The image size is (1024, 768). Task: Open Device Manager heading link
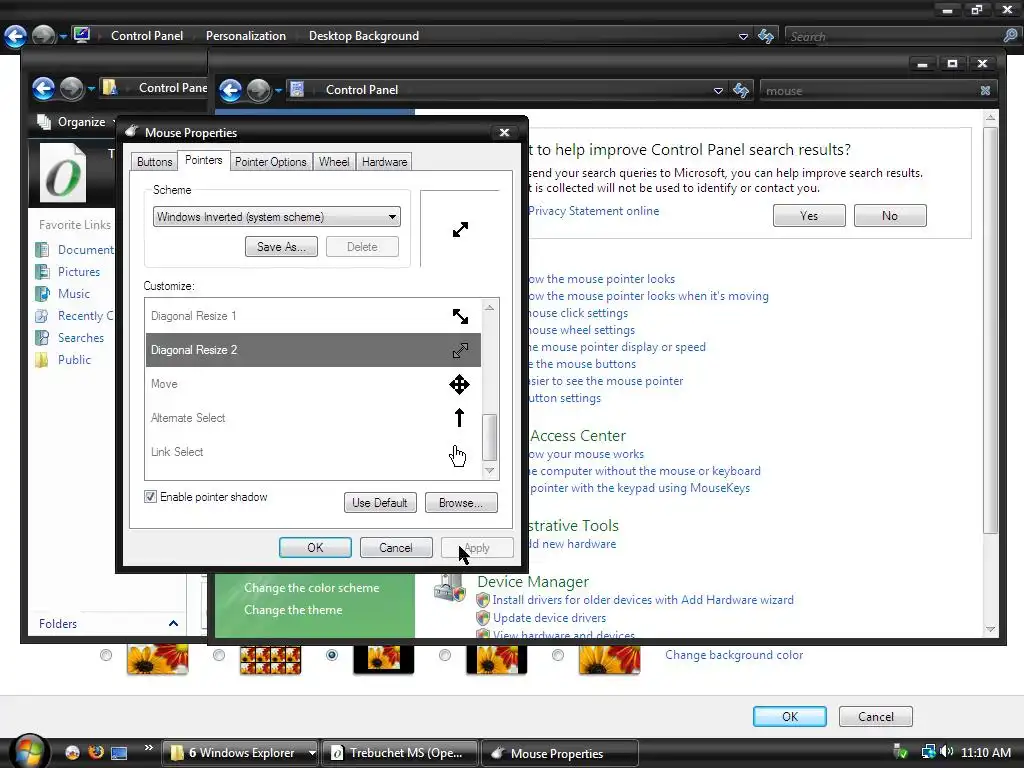click(533, 581)
